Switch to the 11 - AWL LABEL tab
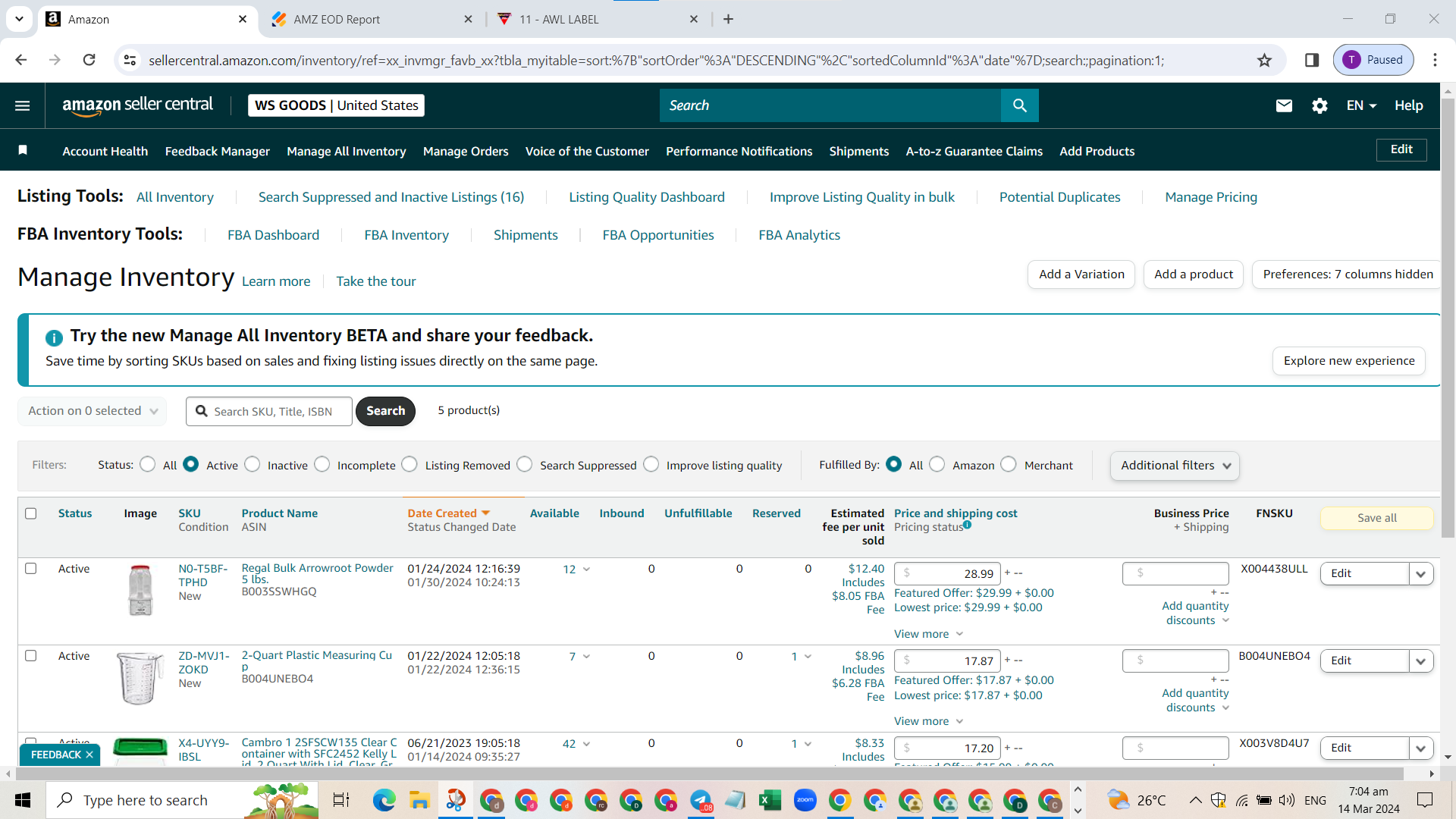 click(x=597, y=19)
